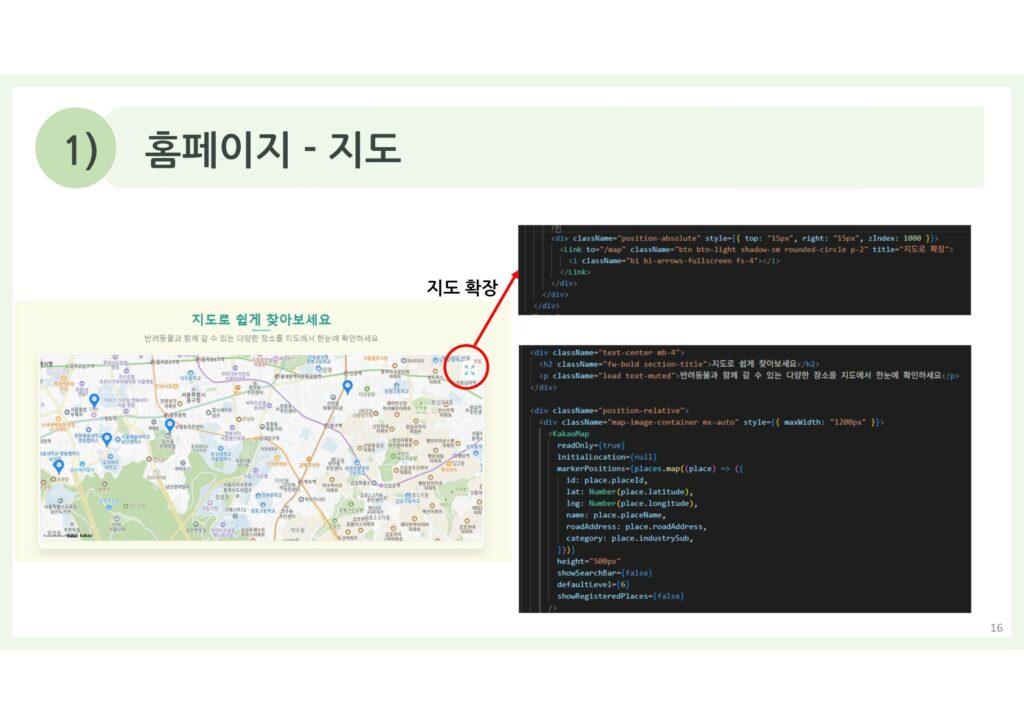1024x724 pixels.
Task: Click the fullscreen expand arrows icon on the map
Action: click(x=469, y=370)
